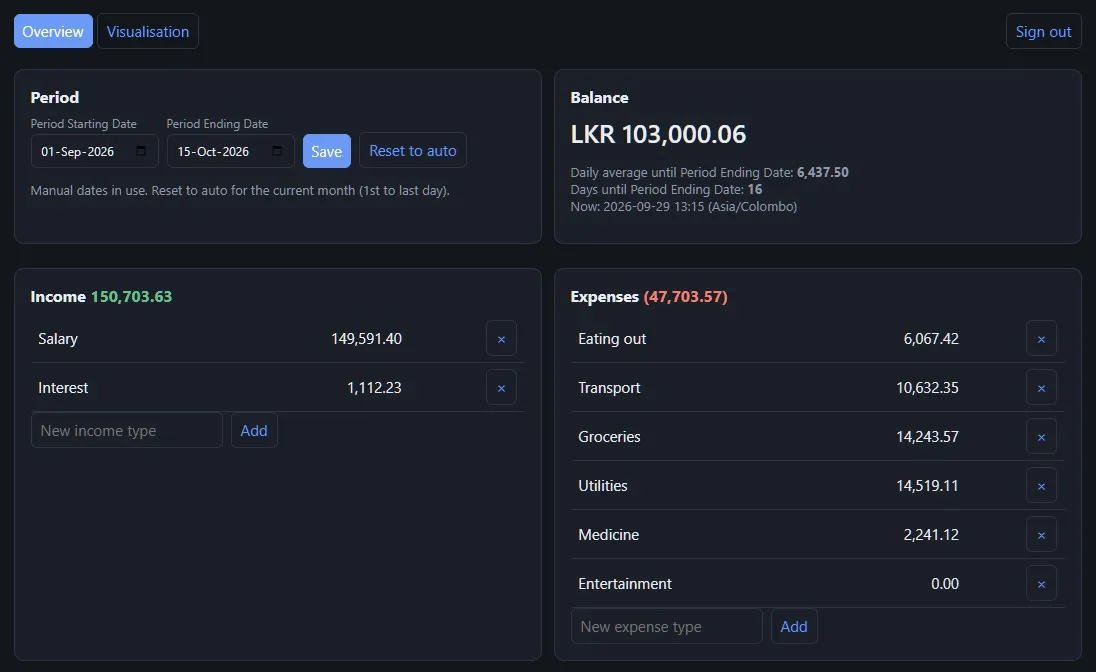Add the new income type
This screenshot has height=672, width=1096.
(x=254, y=431)
